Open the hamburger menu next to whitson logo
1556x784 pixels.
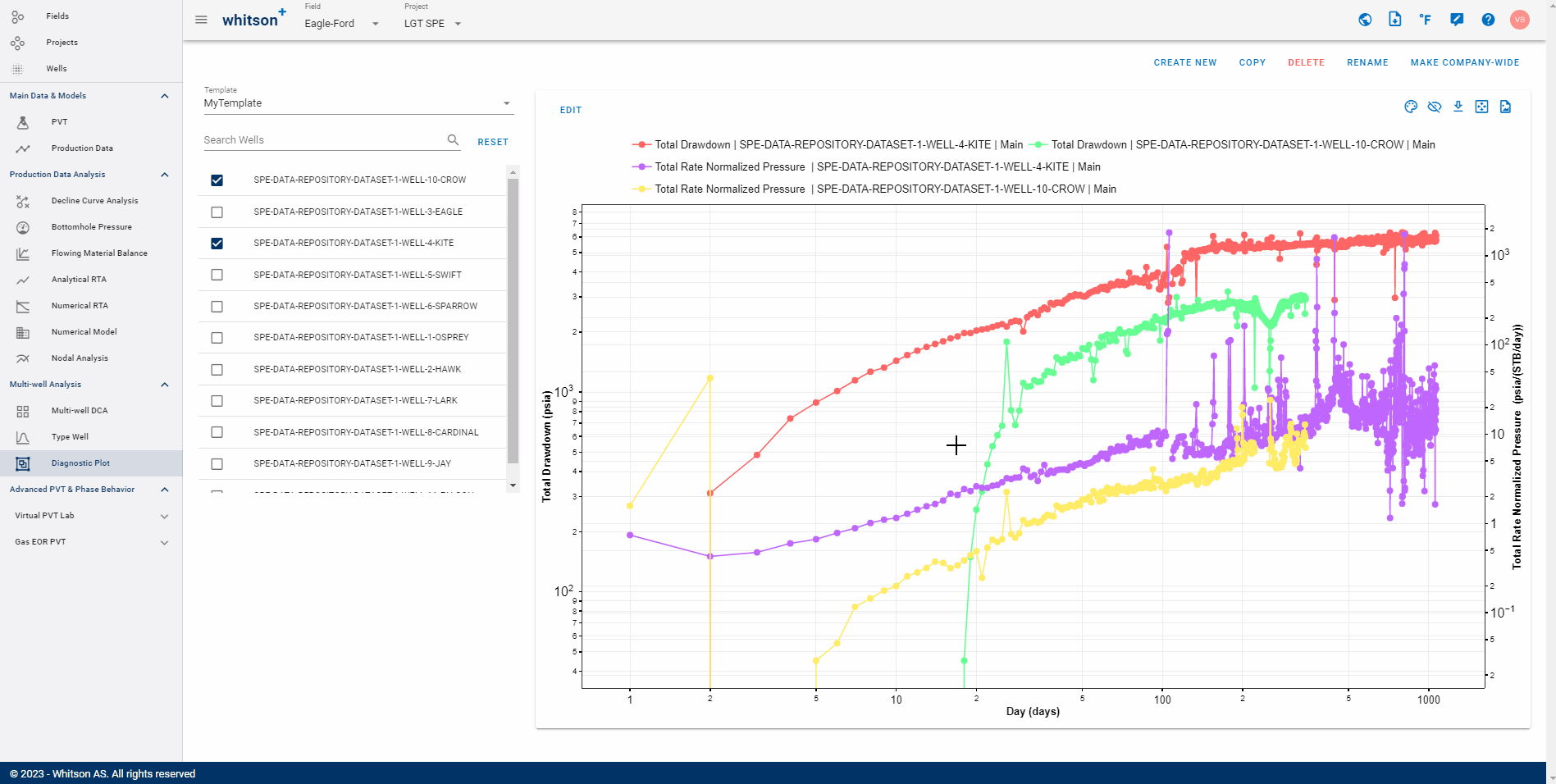pos(201,20)
